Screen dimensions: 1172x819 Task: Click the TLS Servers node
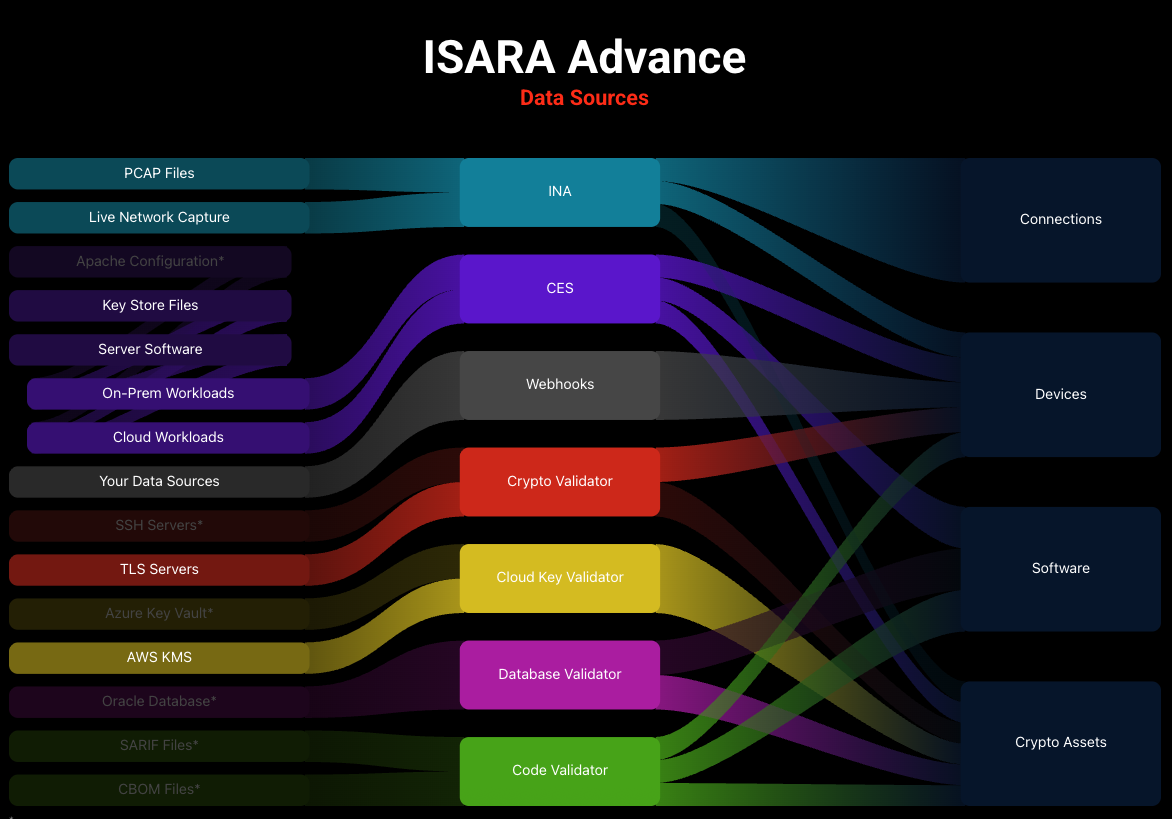pos(159,569)
